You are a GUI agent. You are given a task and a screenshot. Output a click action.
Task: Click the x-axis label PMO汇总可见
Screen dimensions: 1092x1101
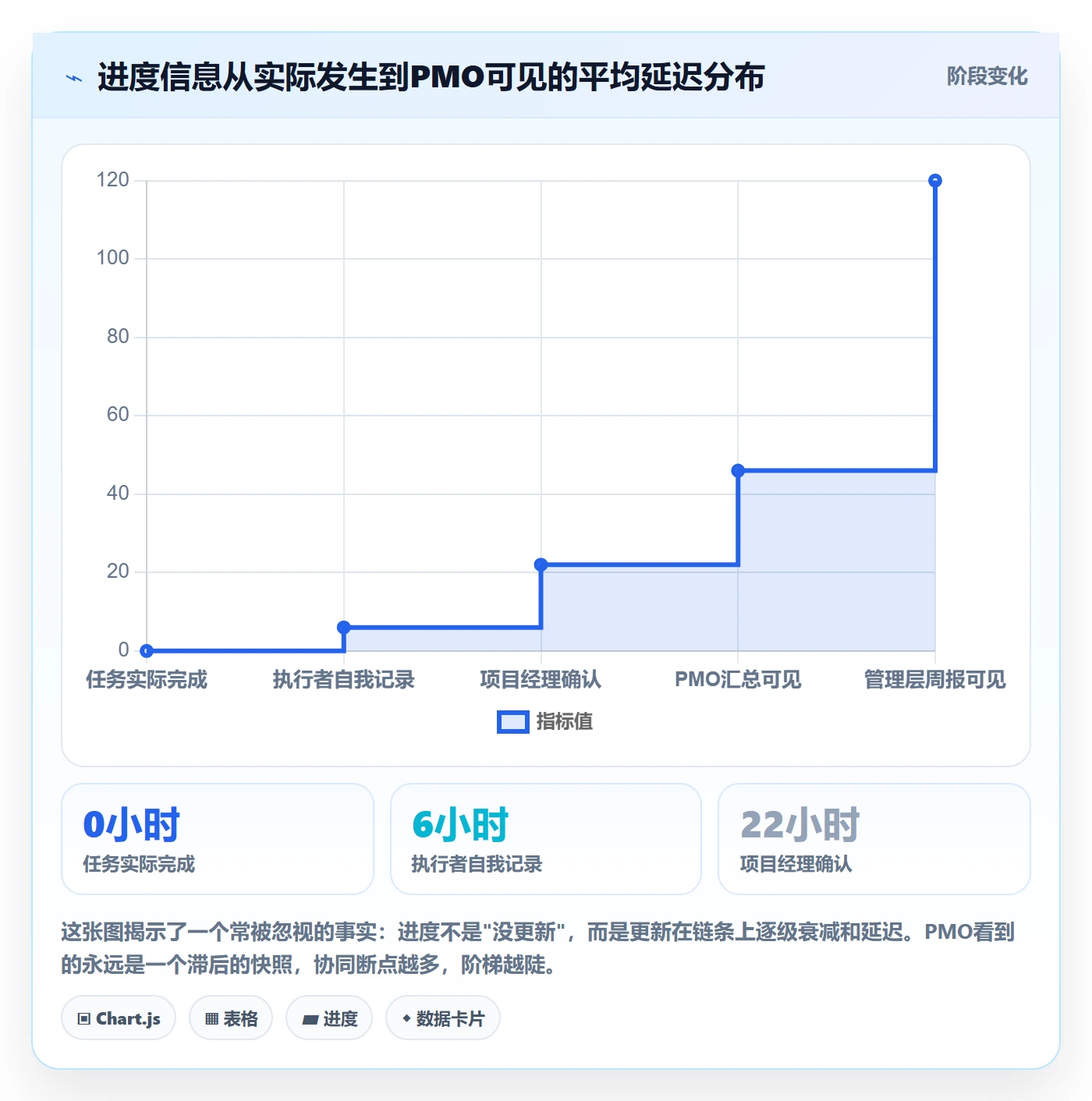tap(738, 680)
